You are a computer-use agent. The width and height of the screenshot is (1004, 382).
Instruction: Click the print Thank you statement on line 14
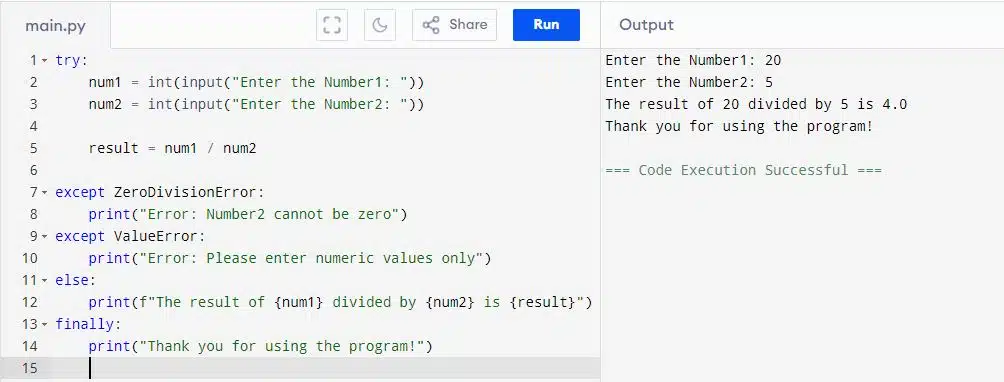click(261, 346)
